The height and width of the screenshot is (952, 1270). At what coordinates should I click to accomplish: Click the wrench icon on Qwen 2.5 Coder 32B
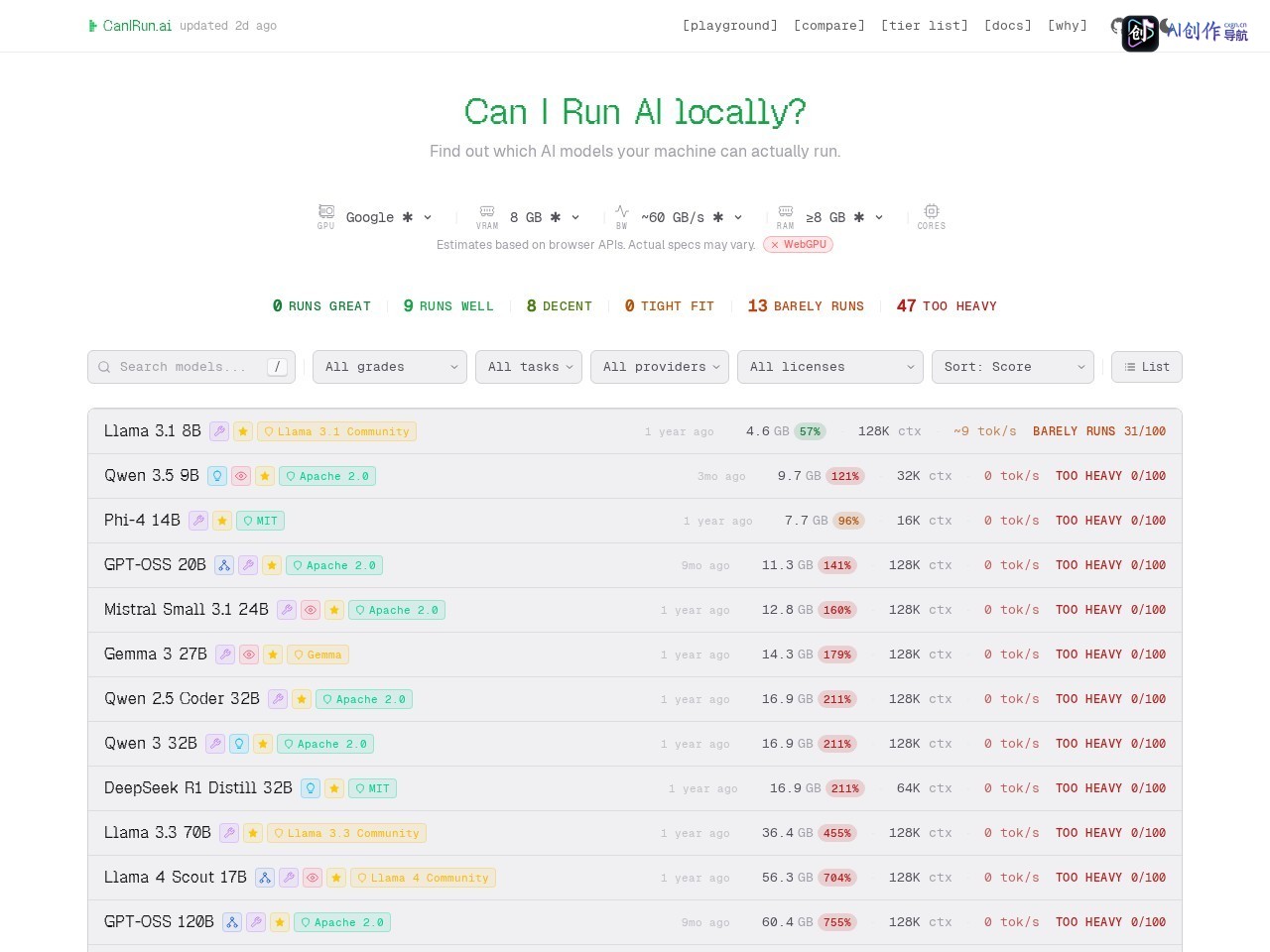click(278, 699)
